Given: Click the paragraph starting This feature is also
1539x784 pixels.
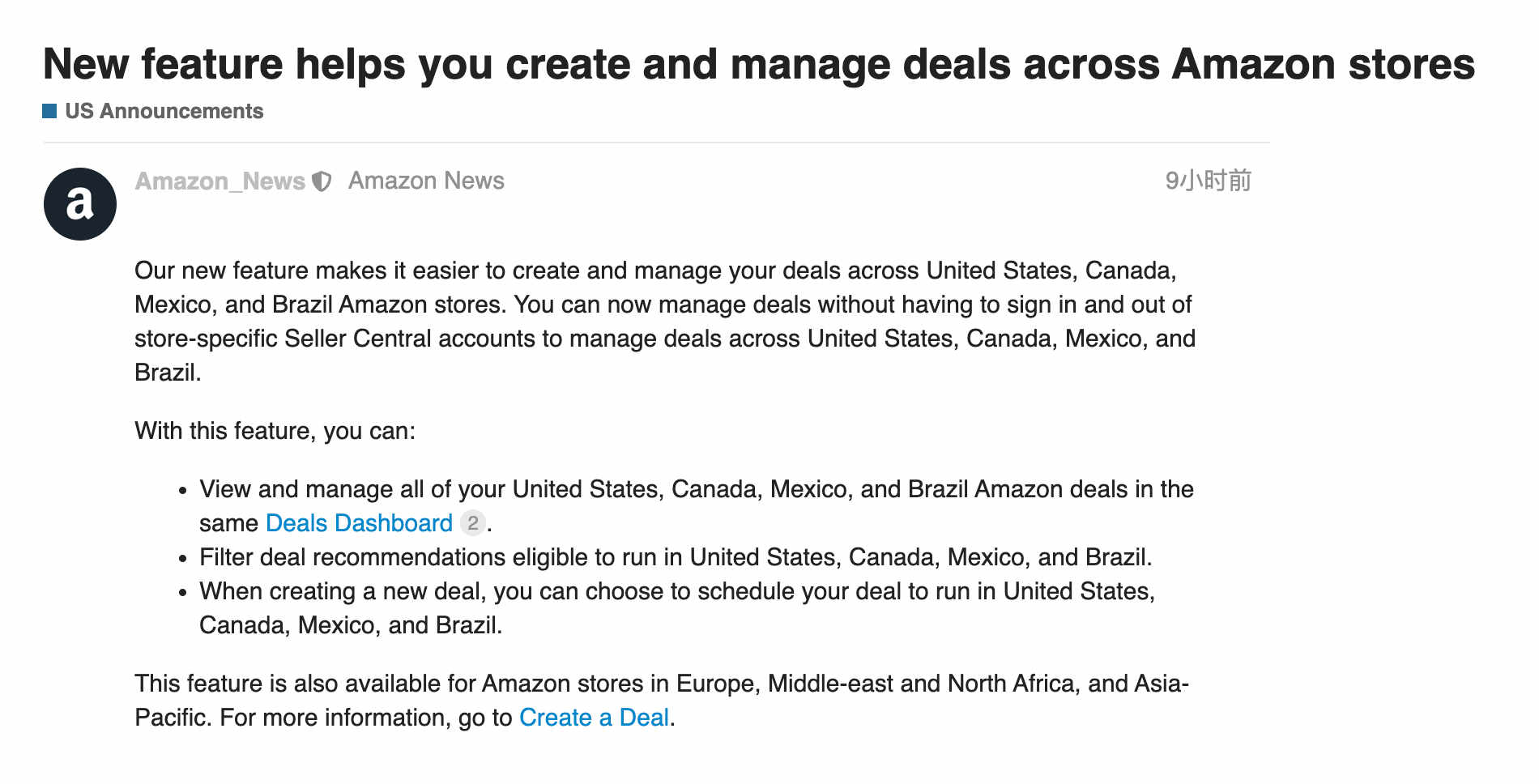Looking at the screenshot, I should (x=662, y=701).
